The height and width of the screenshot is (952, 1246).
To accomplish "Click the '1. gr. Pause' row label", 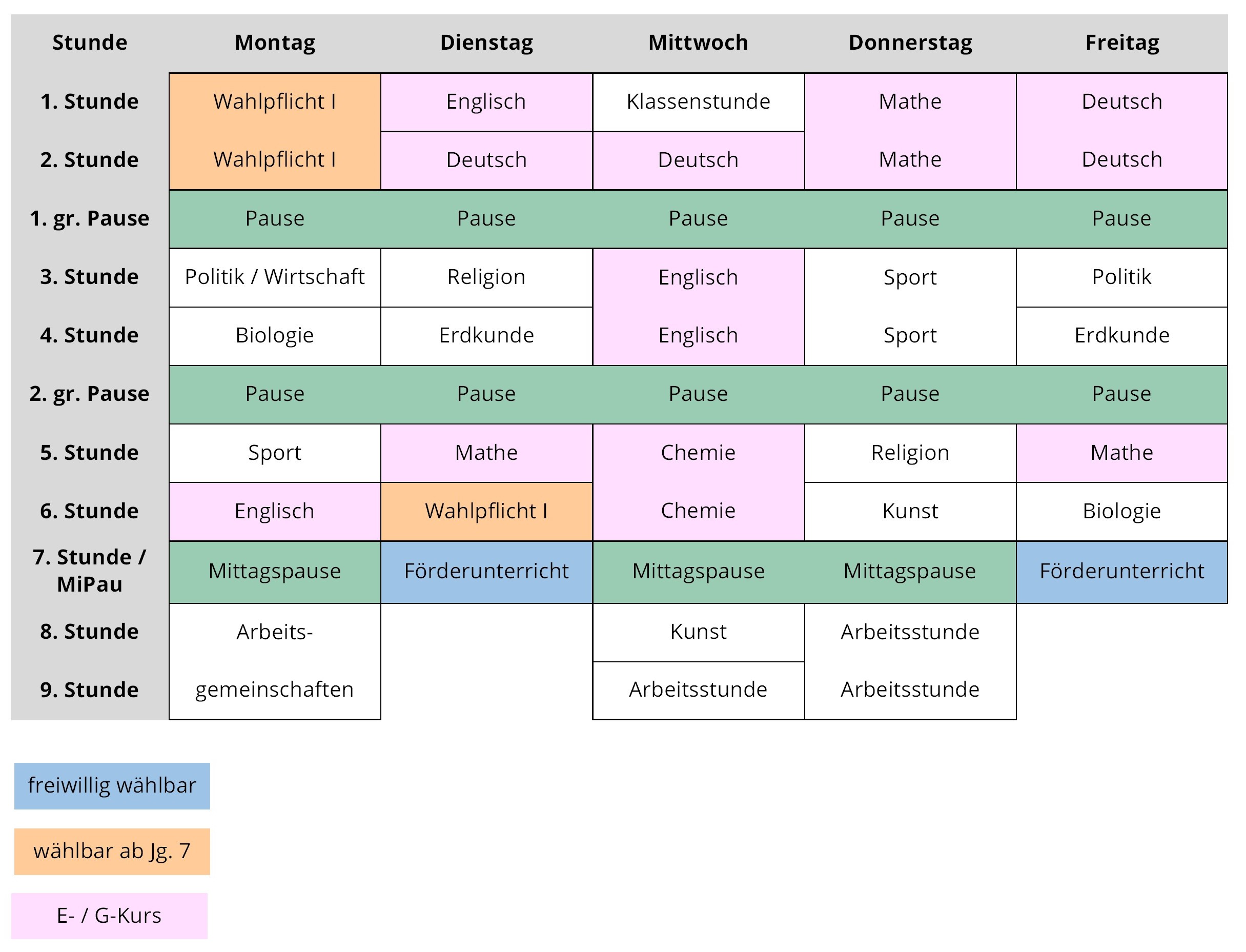I will (x=90, y=219).
